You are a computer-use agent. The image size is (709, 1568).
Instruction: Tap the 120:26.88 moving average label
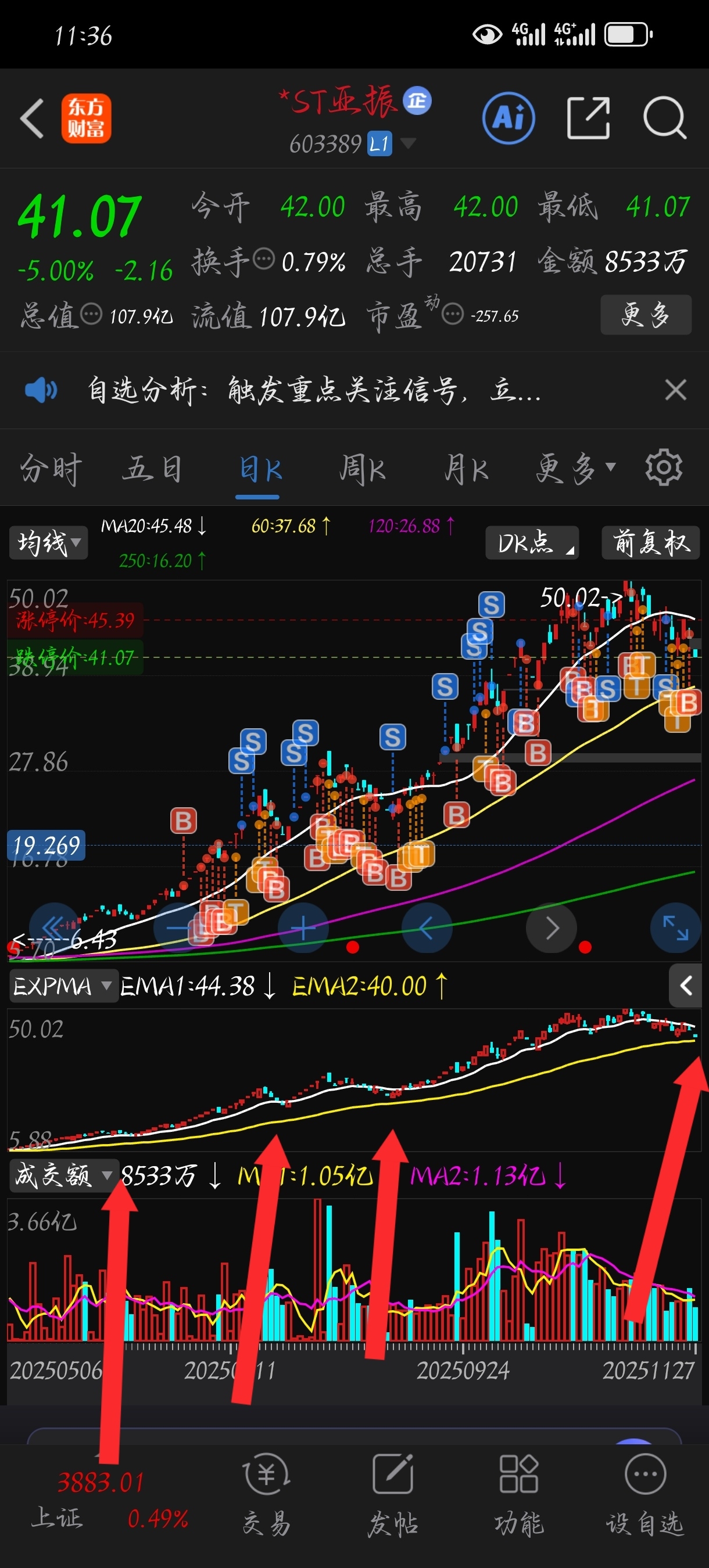pyautogui.click(x=412, y=526)
